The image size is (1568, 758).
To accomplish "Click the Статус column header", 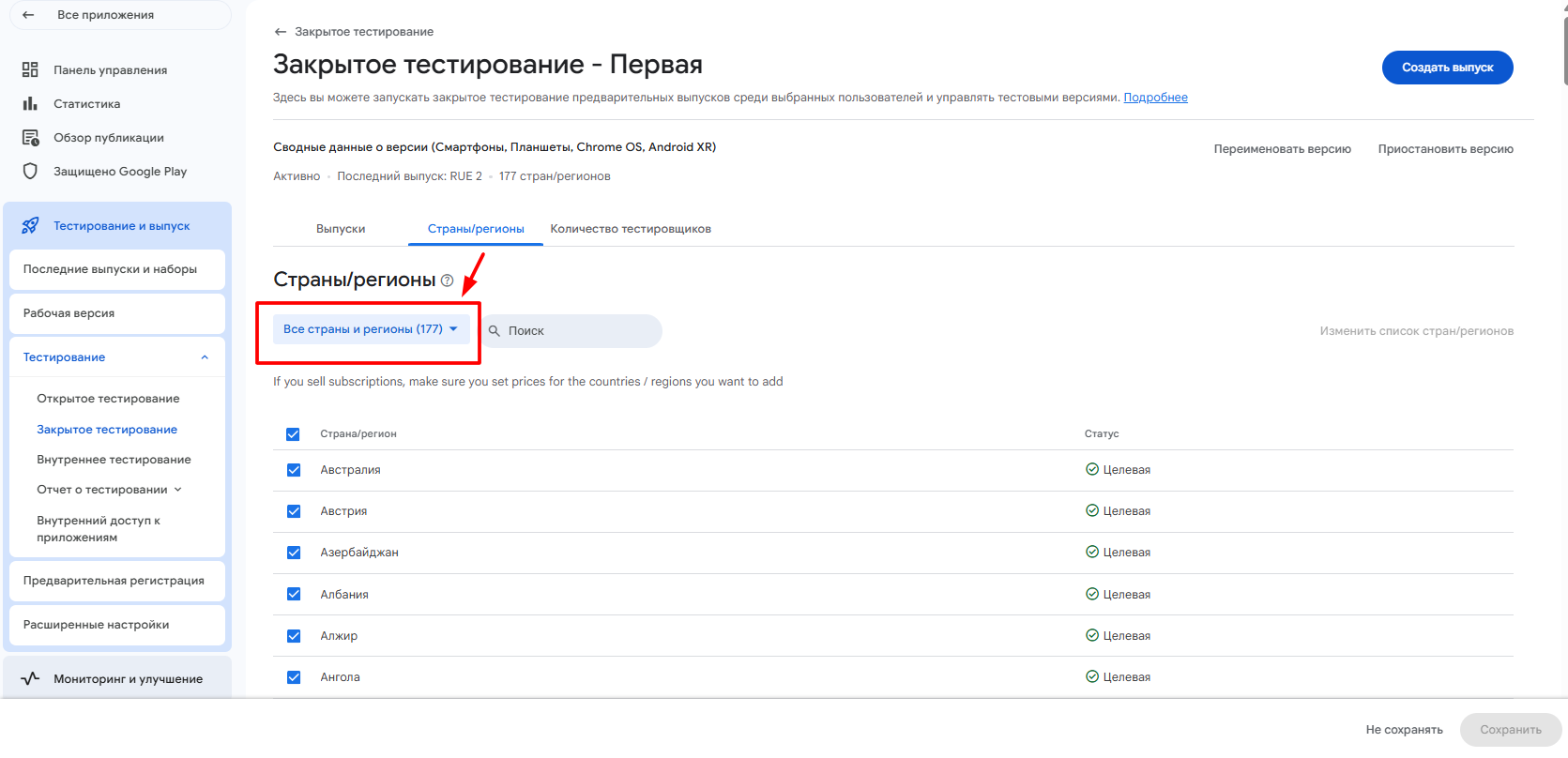I will pos(1102,434).
